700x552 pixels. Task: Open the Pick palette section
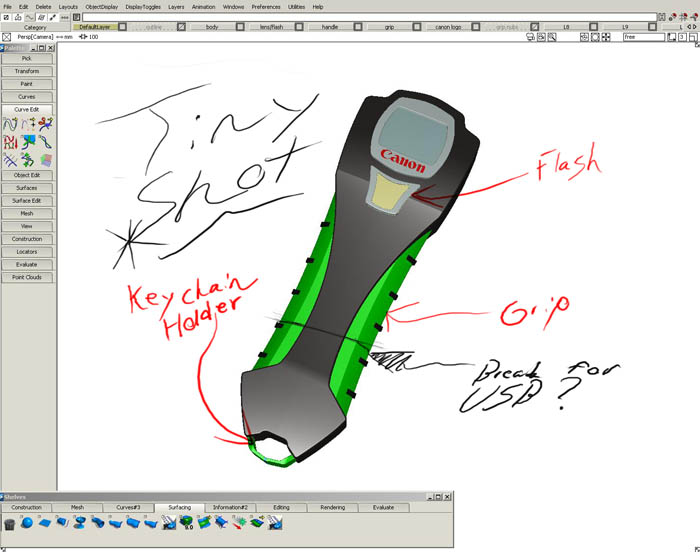[27, 59]
